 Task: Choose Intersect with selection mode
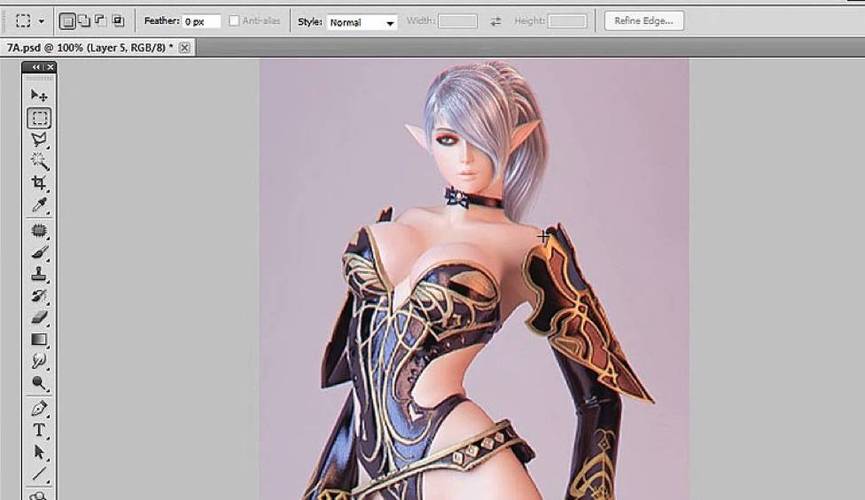click(118, 21)
